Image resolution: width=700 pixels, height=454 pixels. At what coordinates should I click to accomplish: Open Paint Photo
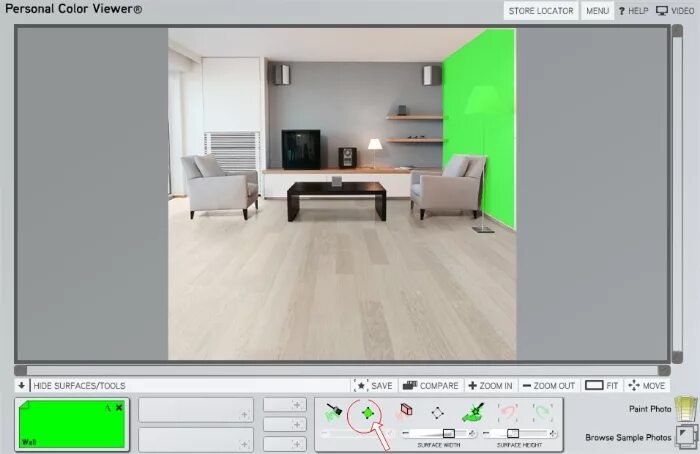click(x=650, y=408)
